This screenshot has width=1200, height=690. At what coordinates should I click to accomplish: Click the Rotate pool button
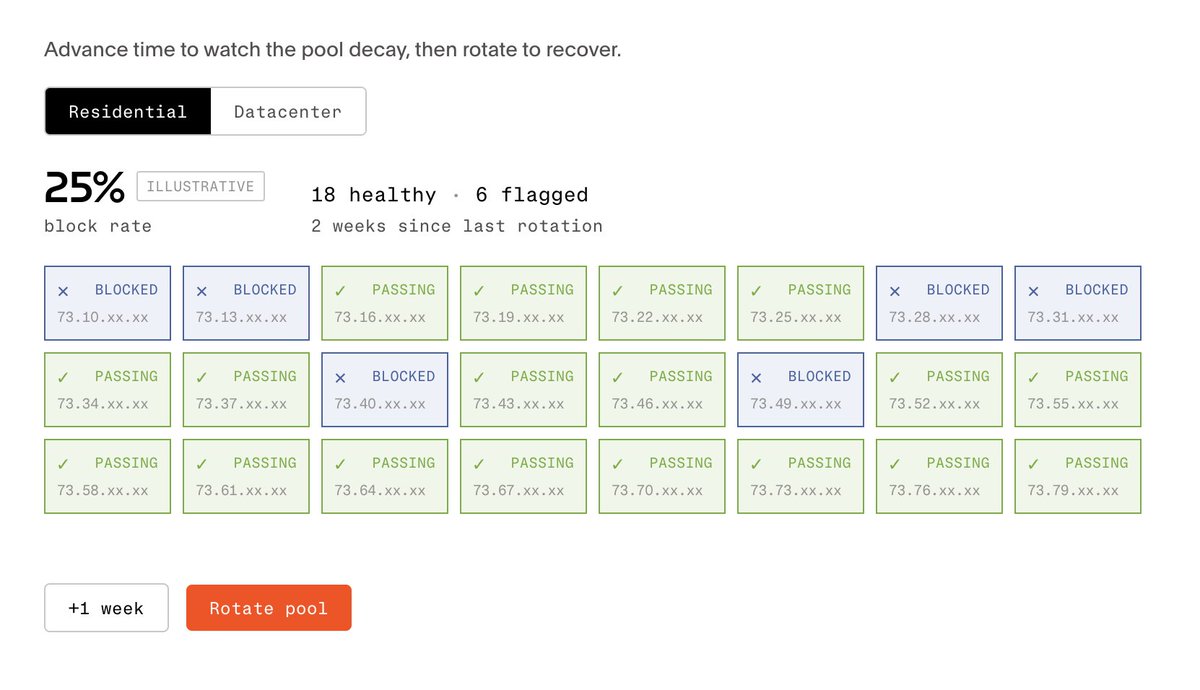[x=269, y=608]
